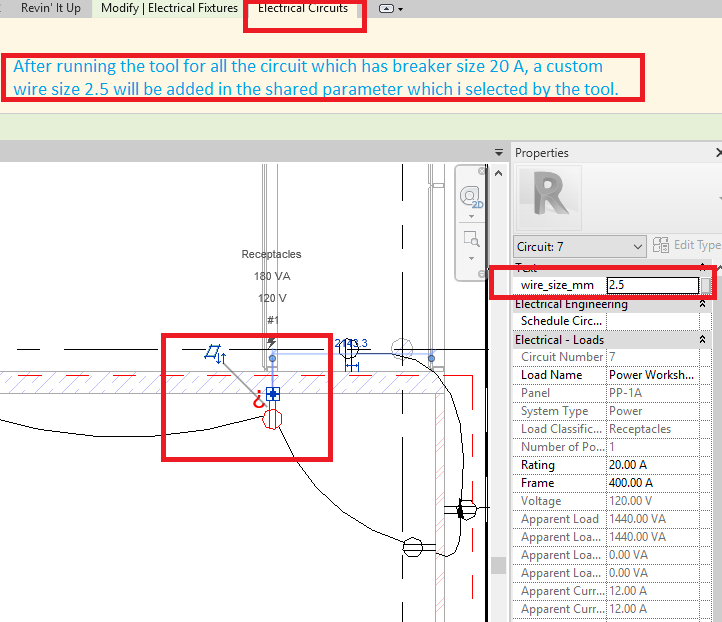Select the receptacle on right wall
The height and width of the screenshot is (622, 722).
(467, 510)
